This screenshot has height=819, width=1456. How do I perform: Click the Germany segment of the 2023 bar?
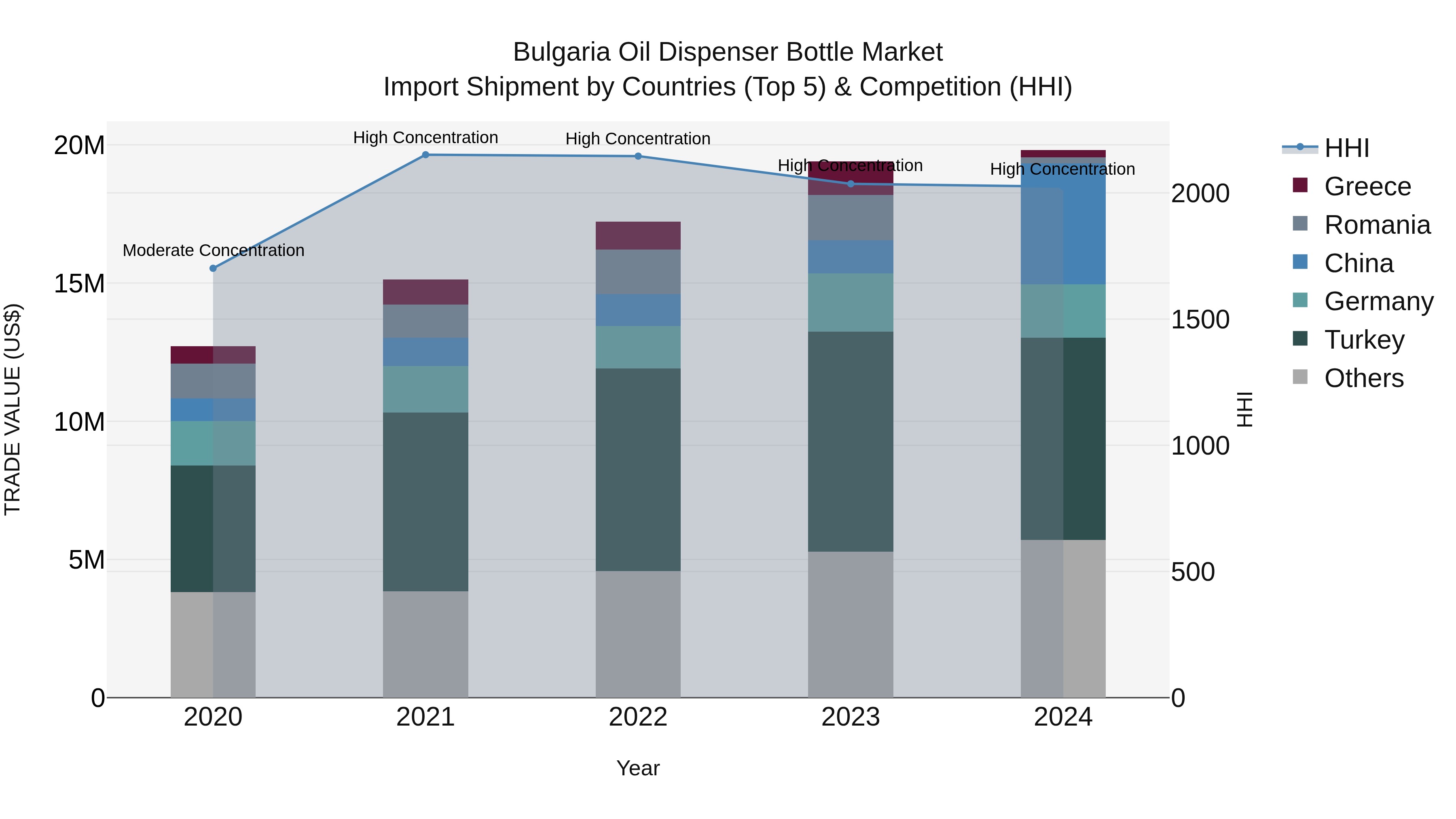[851, 303]
